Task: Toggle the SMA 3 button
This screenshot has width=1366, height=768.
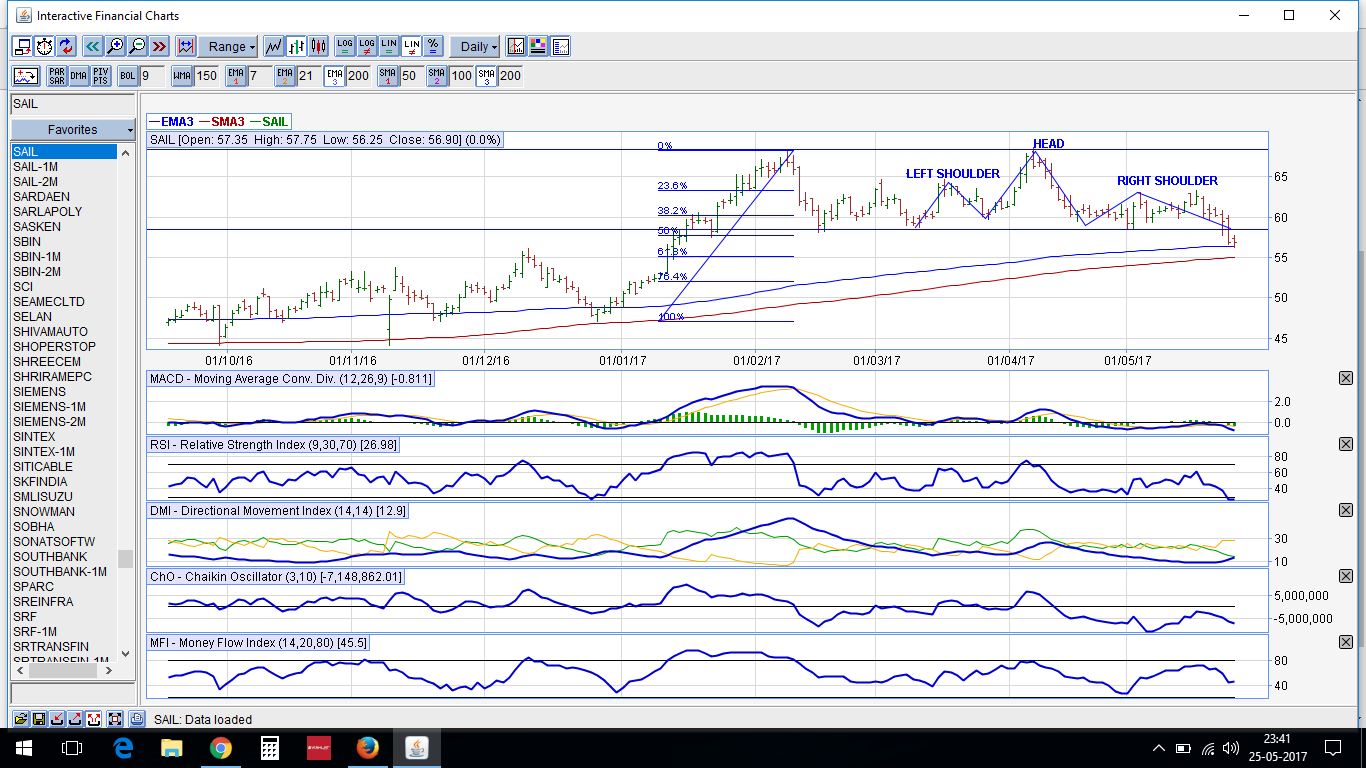Action: point(487,75)
